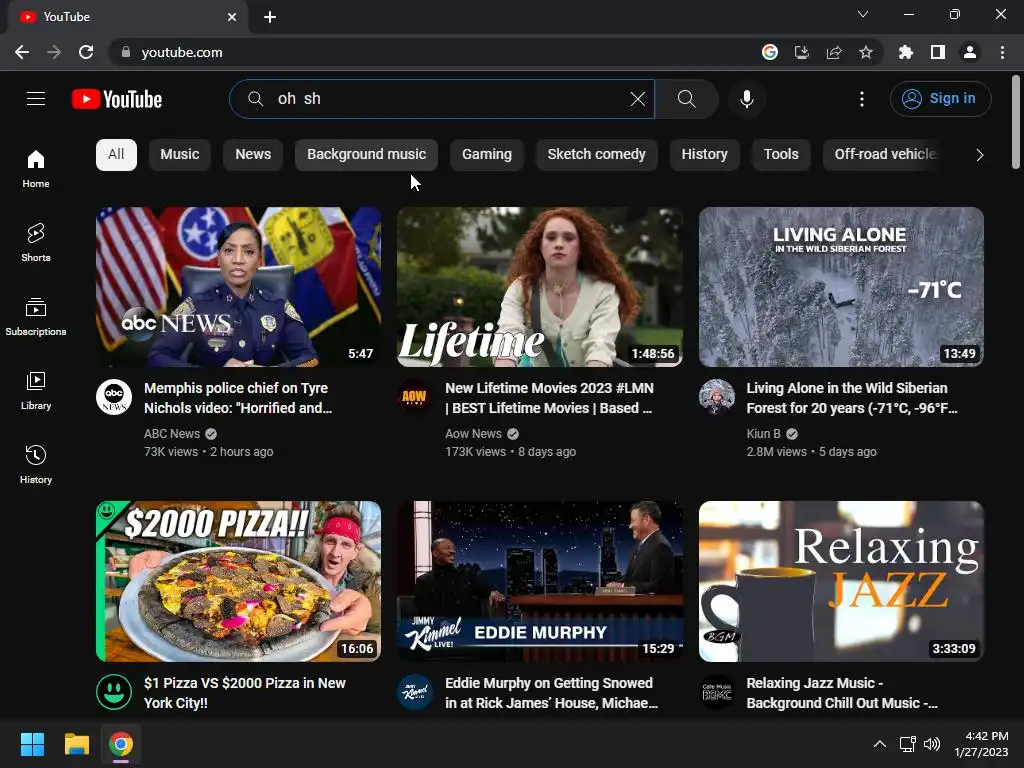Open the Kiun B channel name link
1024x768 pixels.
click(x=763, y=434)
